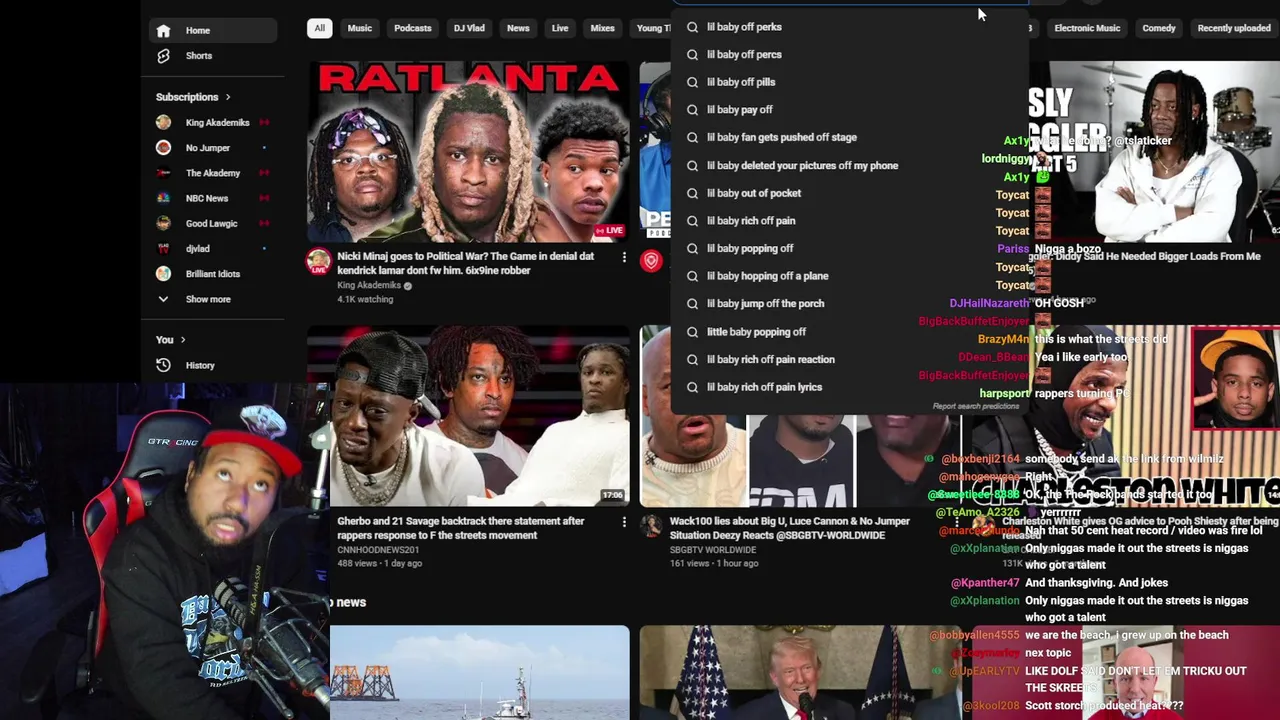Open the Shorts icon in sidebar

pos(164,56)
